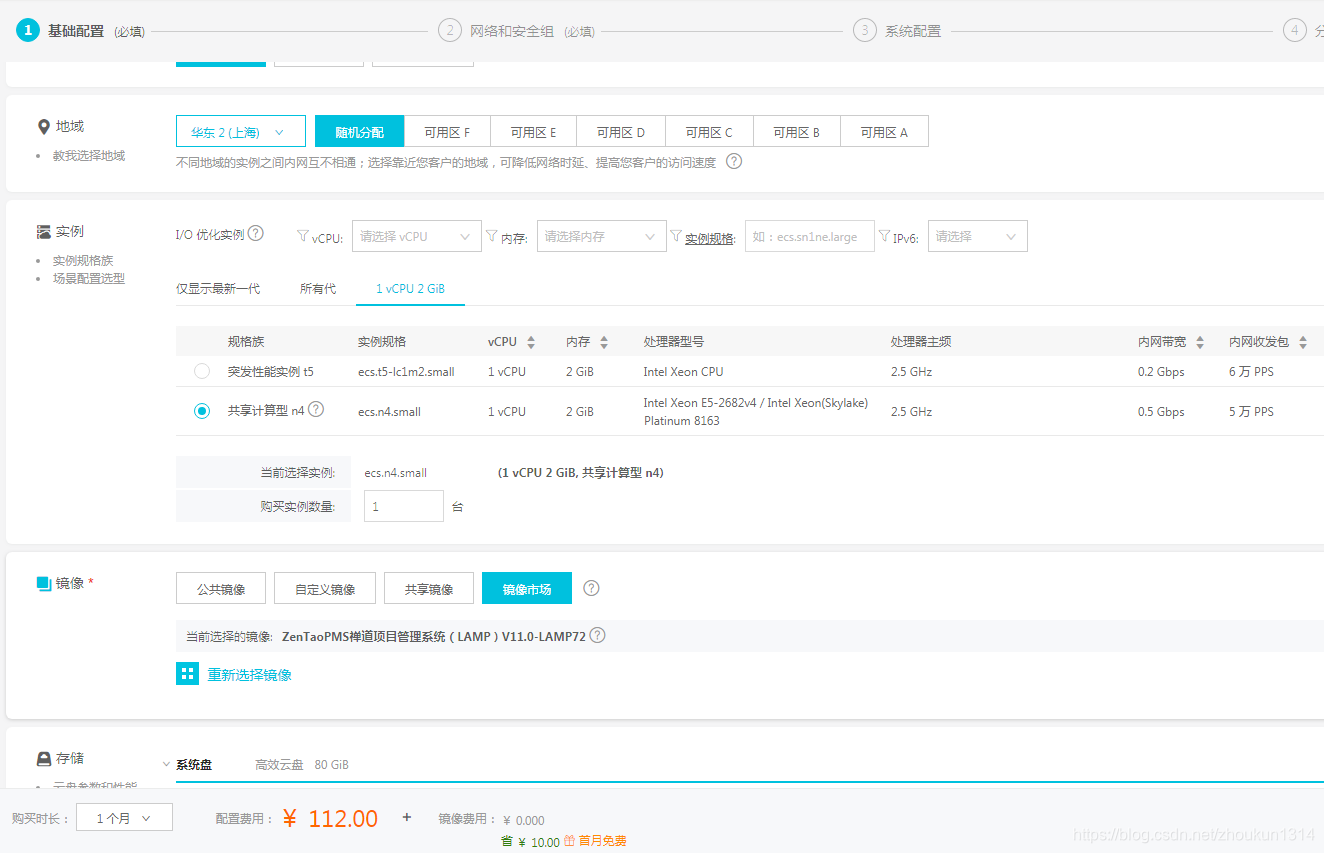Image resolution: width=1324 pixels, height=853 pixels.
Task: Click help icon next to region description
Action: [734, 161]
